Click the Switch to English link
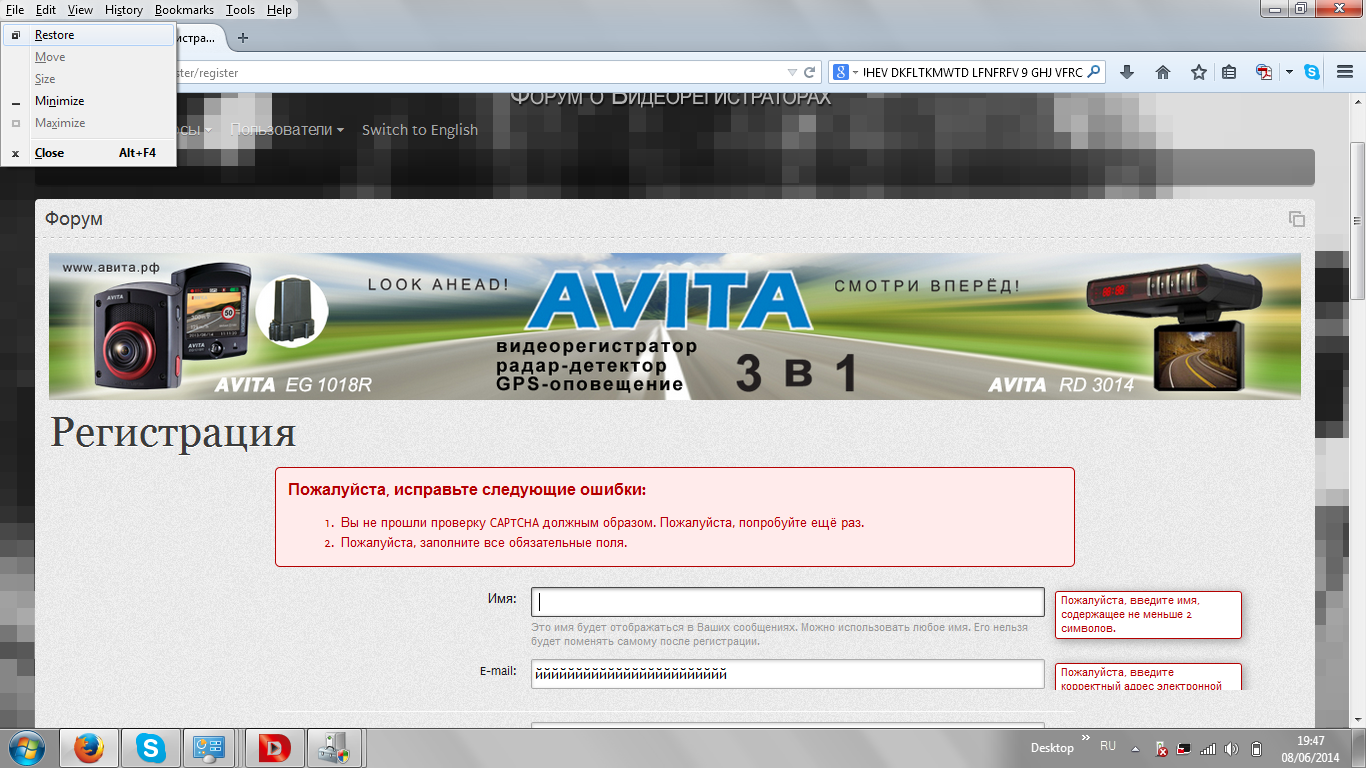The image size is (1366, 768). (x=419, y=130)
